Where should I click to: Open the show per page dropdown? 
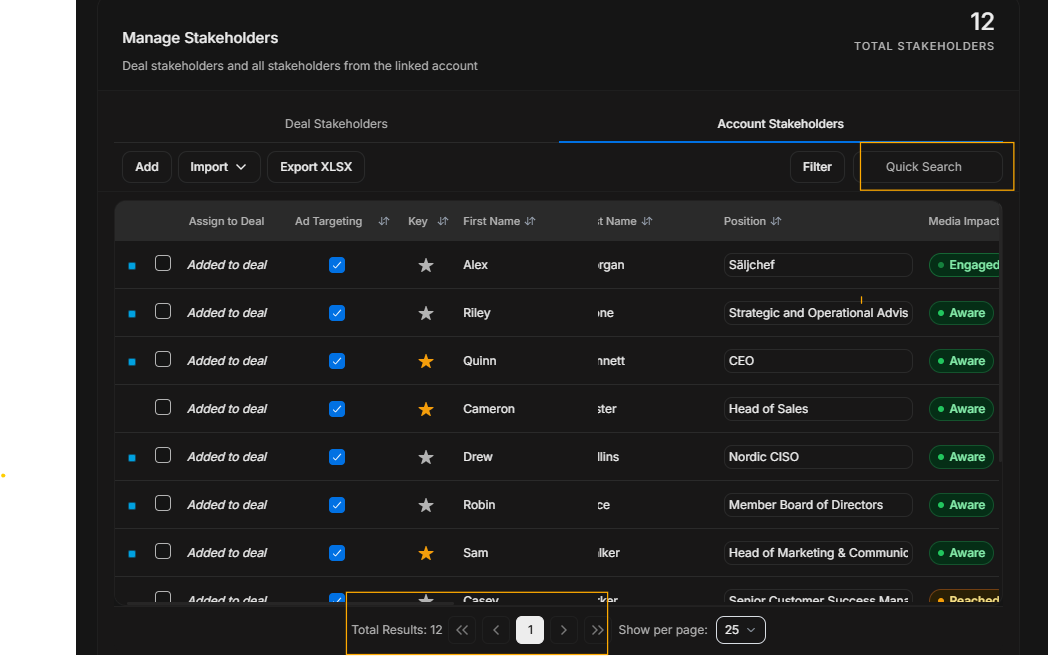coord(741,630)
